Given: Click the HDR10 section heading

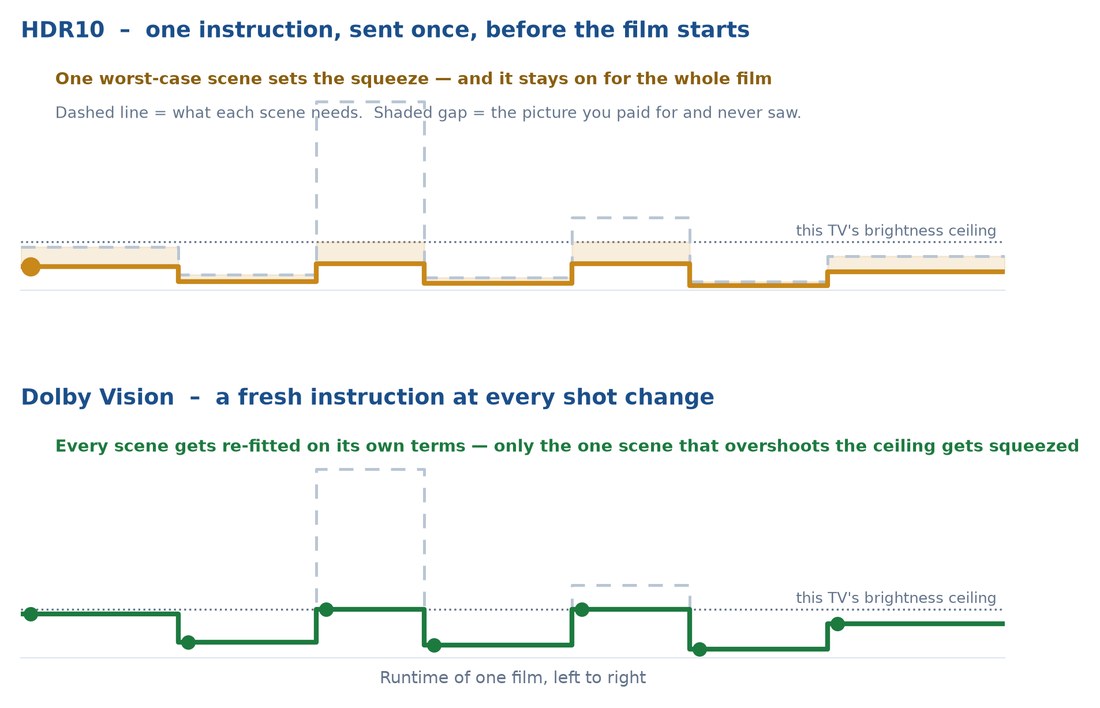Looking at the screenshot, I should pos(385,29).
